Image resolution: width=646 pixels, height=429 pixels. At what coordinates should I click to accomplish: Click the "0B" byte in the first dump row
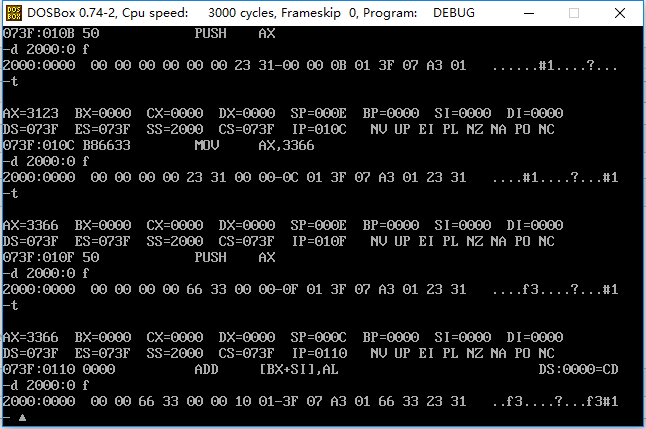[x=338, y=65]
